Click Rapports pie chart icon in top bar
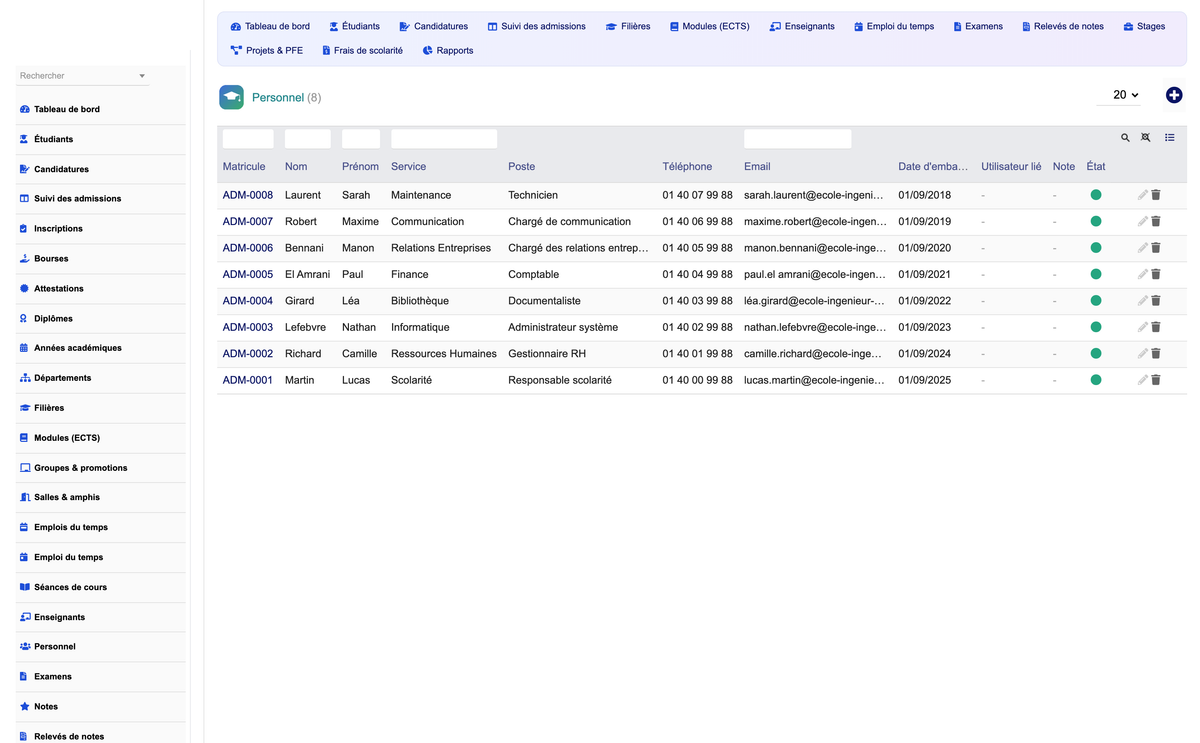The width and height of the screenshot is (1200, 743). coord(427,50)
